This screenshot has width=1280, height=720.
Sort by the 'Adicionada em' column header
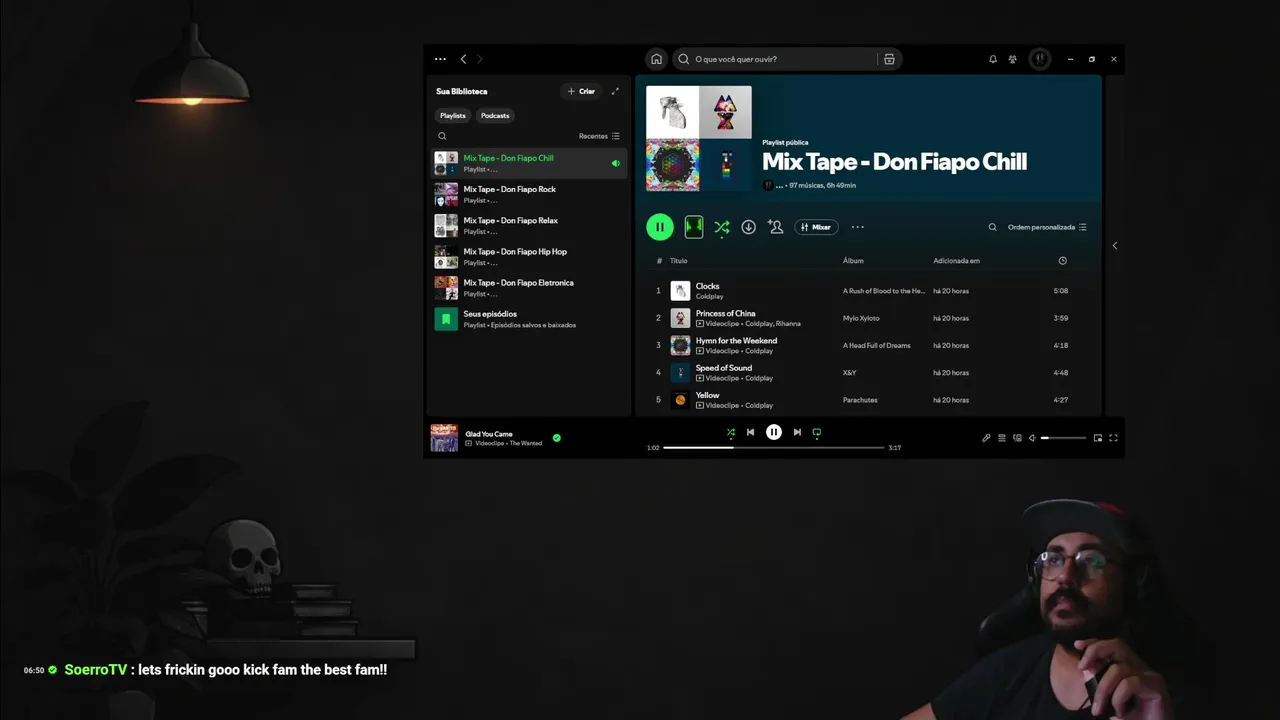coord(956,261)
